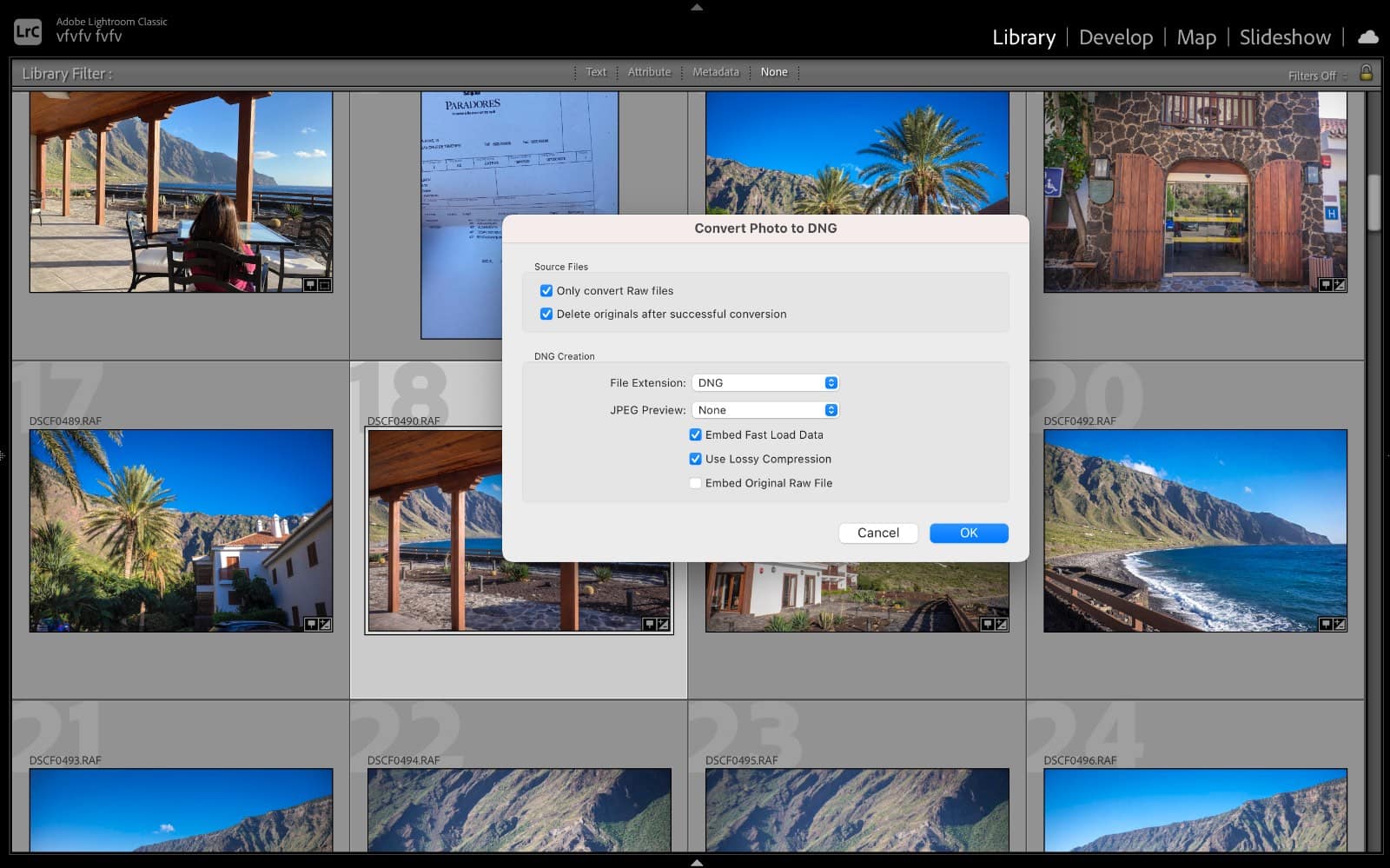
Task: Disable Use Lossy Compression checkbox
Action: pos(695,460)
